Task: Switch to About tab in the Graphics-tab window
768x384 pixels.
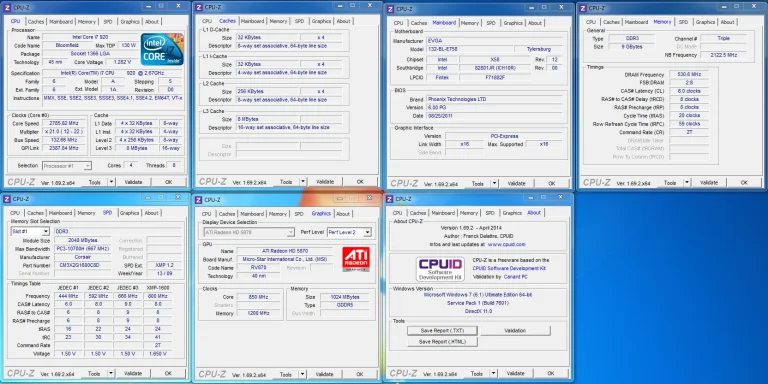Action: (343, 214)
